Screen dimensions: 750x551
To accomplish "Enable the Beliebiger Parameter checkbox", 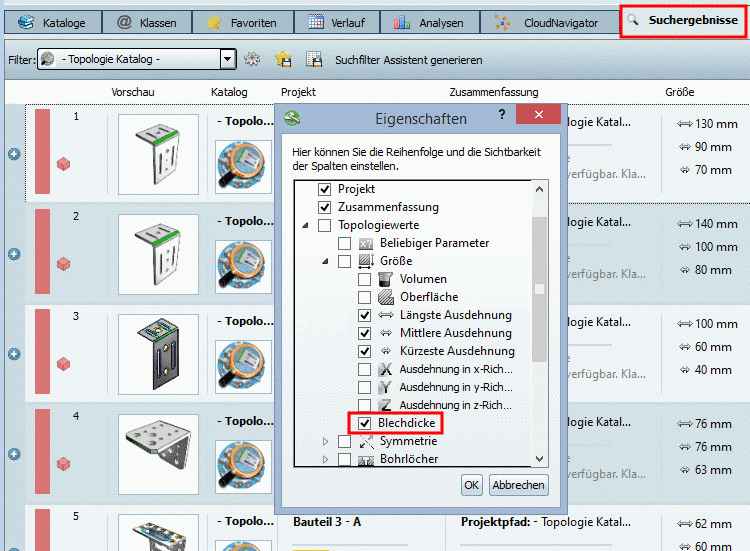I will pos(344,243).
